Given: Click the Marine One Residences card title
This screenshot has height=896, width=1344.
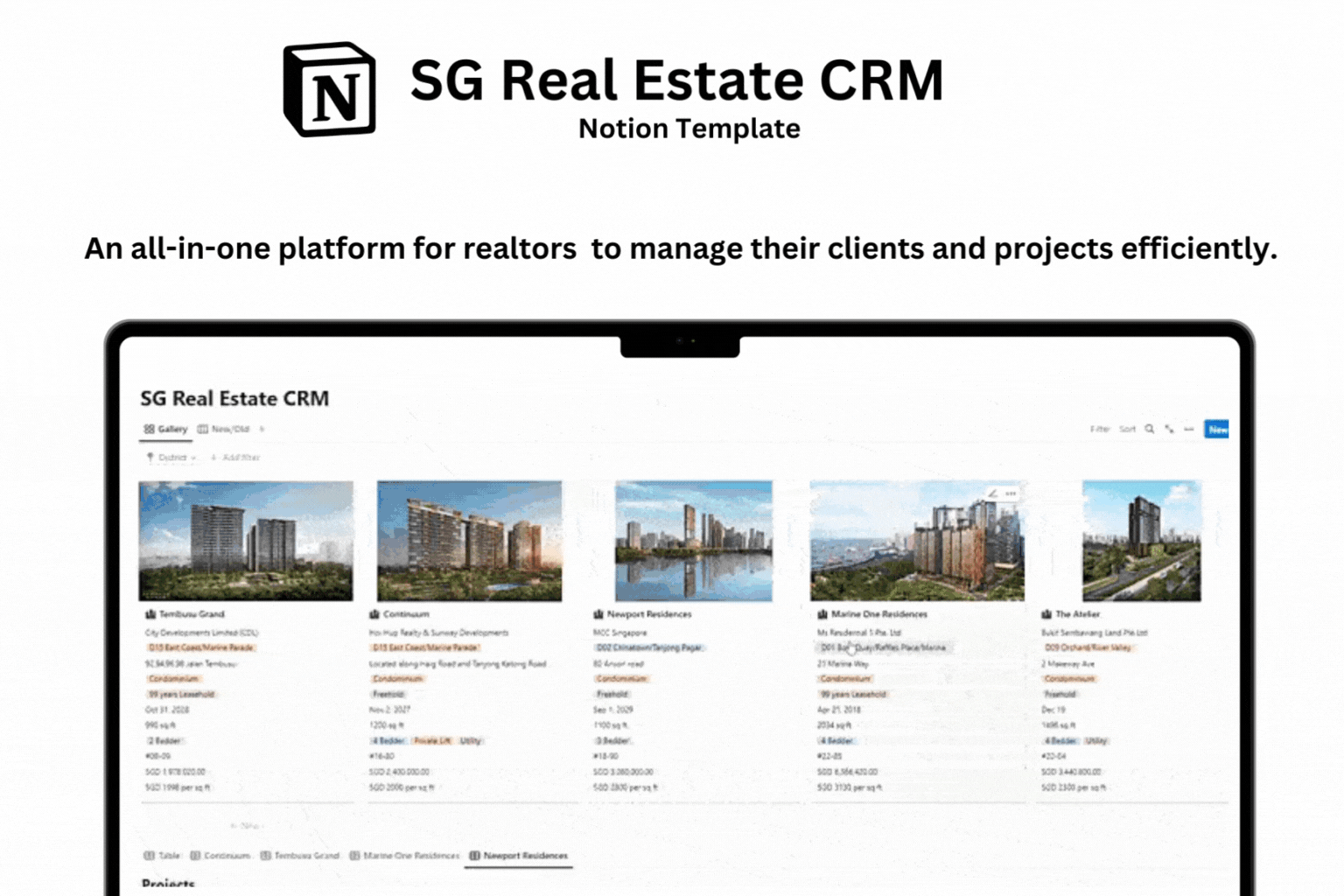Looking at the screenshot, I should [x=879, y=614].
